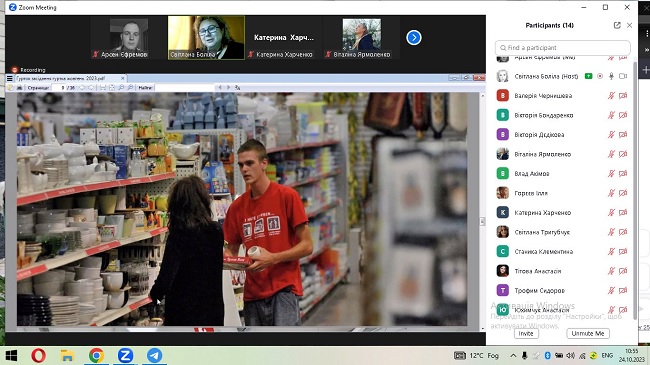Open the PDF viewer hamburger menu
The width and height of the screenshot is (650, 365).
point(10,78)
